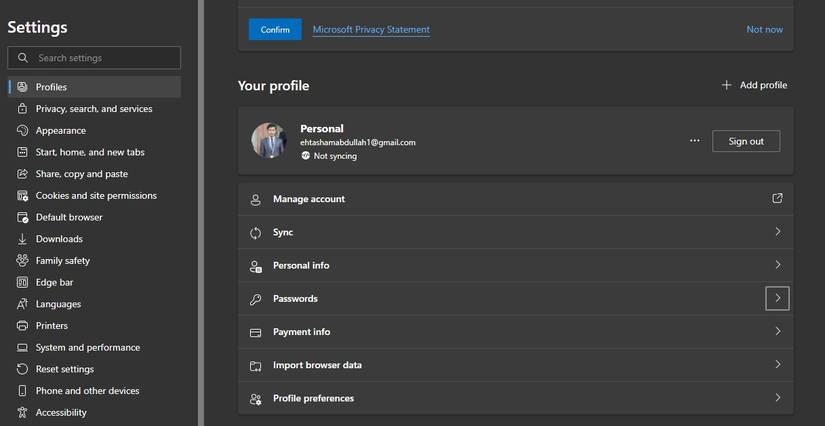Open Privacy, search, and services settings

[94, 109]
